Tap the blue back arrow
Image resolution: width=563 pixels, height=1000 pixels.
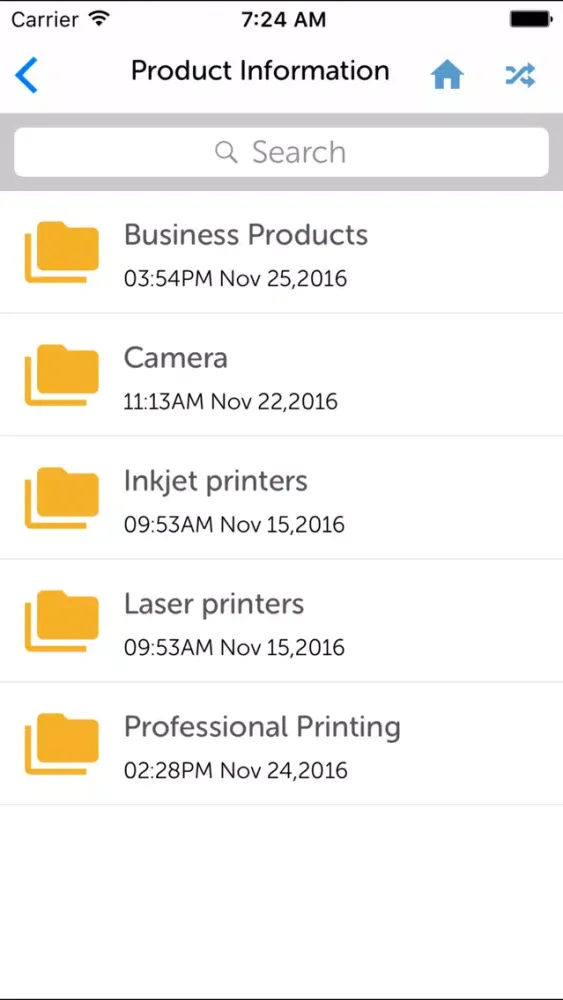click(26, 75)
